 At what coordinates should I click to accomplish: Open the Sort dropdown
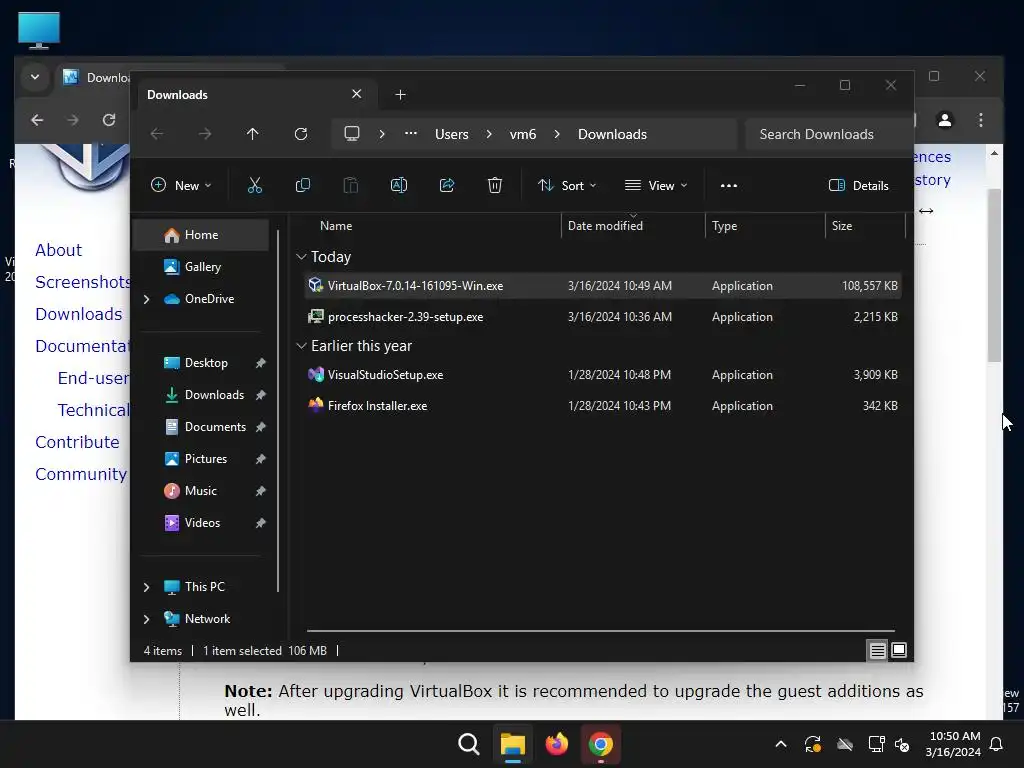(567, 185)
